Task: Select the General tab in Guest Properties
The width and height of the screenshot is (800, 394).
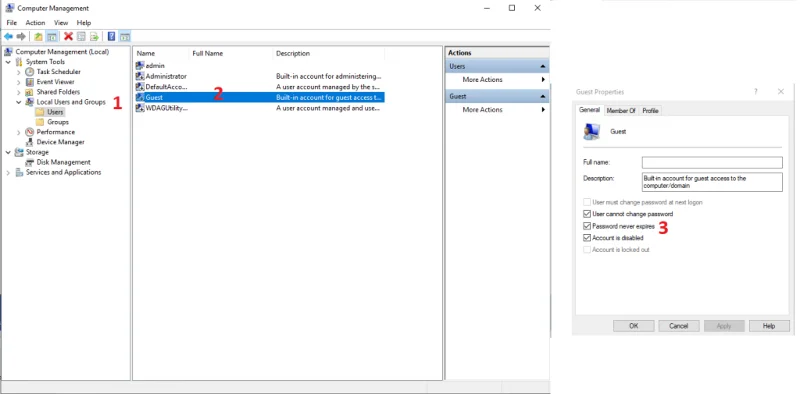Action: (x=590, y=110)
